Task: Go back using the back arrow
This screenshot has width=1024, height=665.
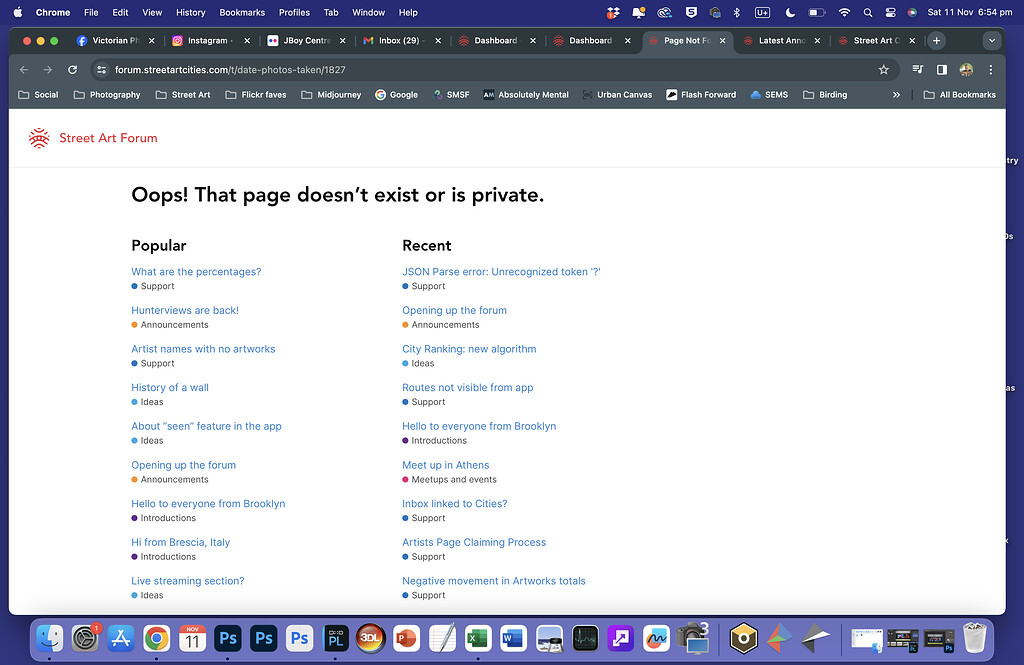Action: [24, 70]
